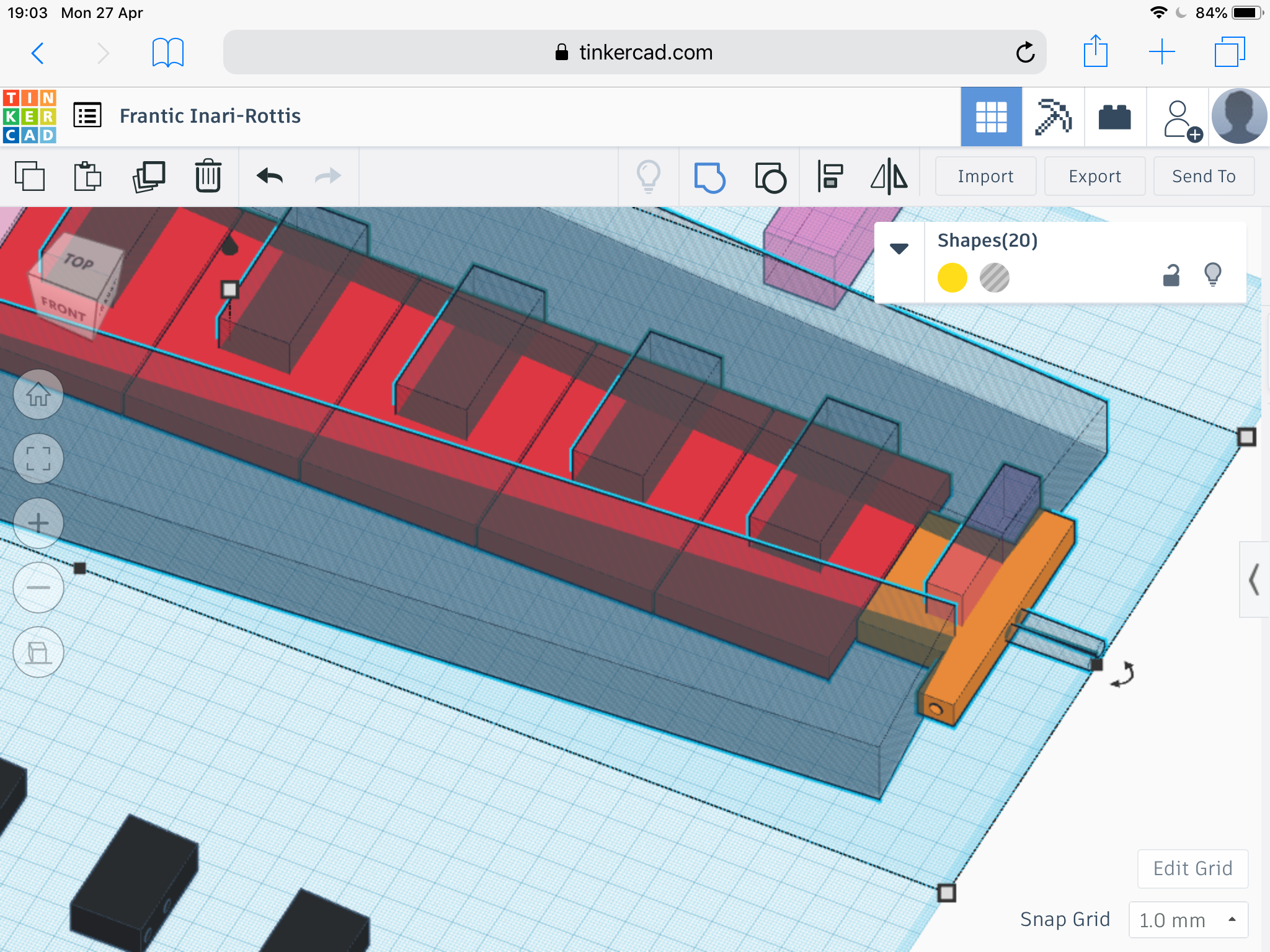Click the Ungroup shapes icon
Screen dimensions: 1270x952
(770, 177)
